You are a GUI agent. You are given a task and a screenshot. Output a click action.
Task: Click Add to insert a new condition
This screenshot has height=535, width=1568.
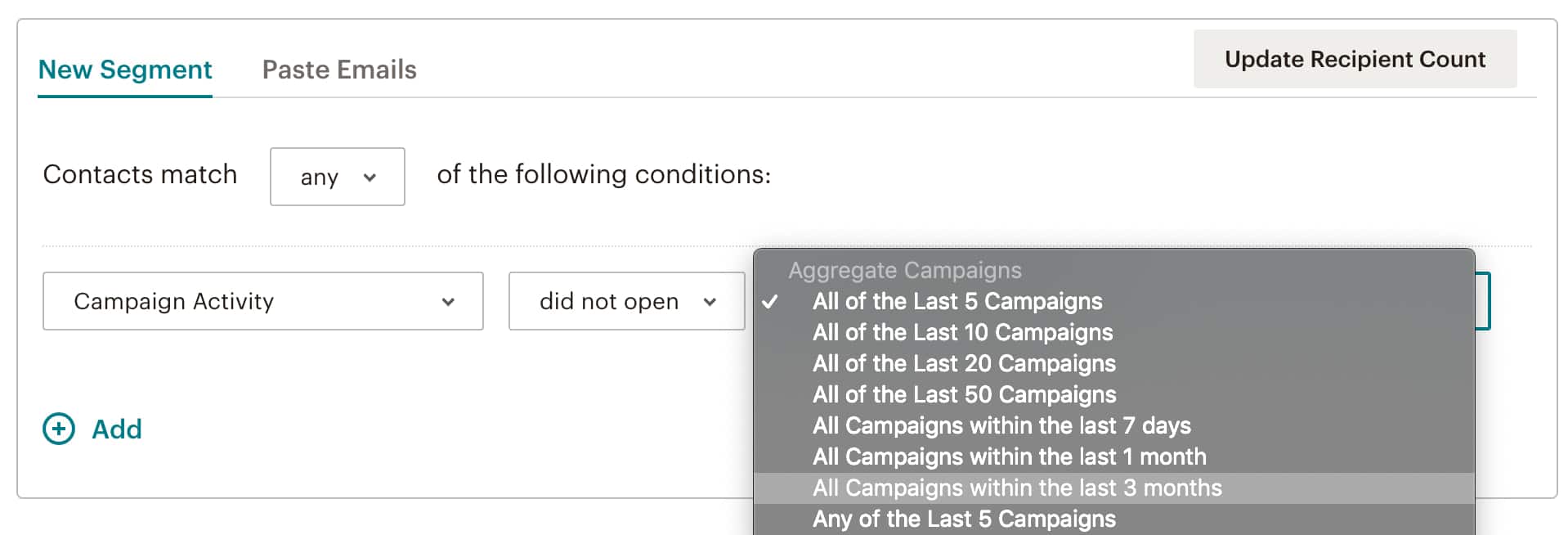point(116,429)
